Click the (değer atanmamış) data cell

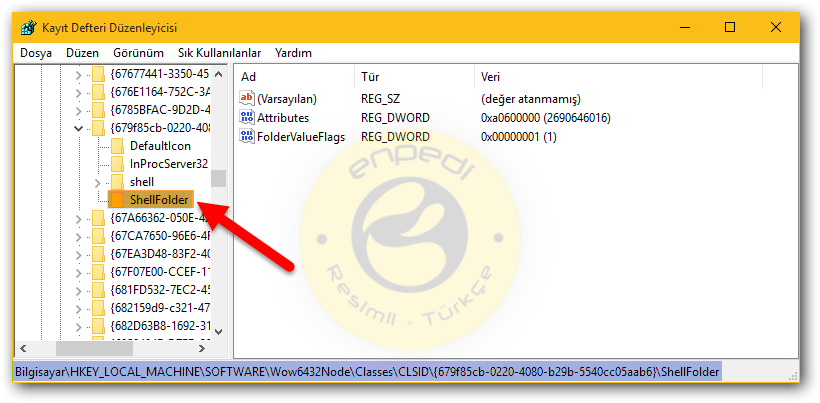point(530,99)
